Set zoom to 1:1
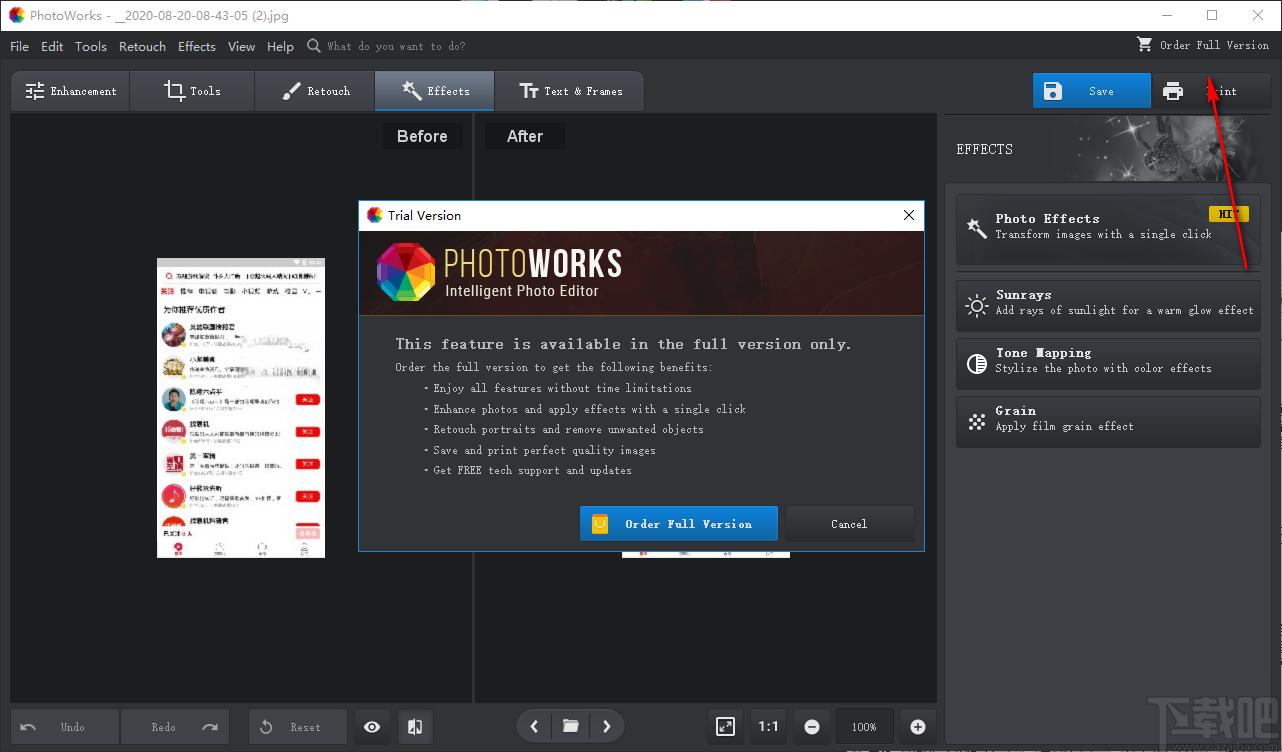Screen dimensions: 1282x752 (x=768, y=727)
